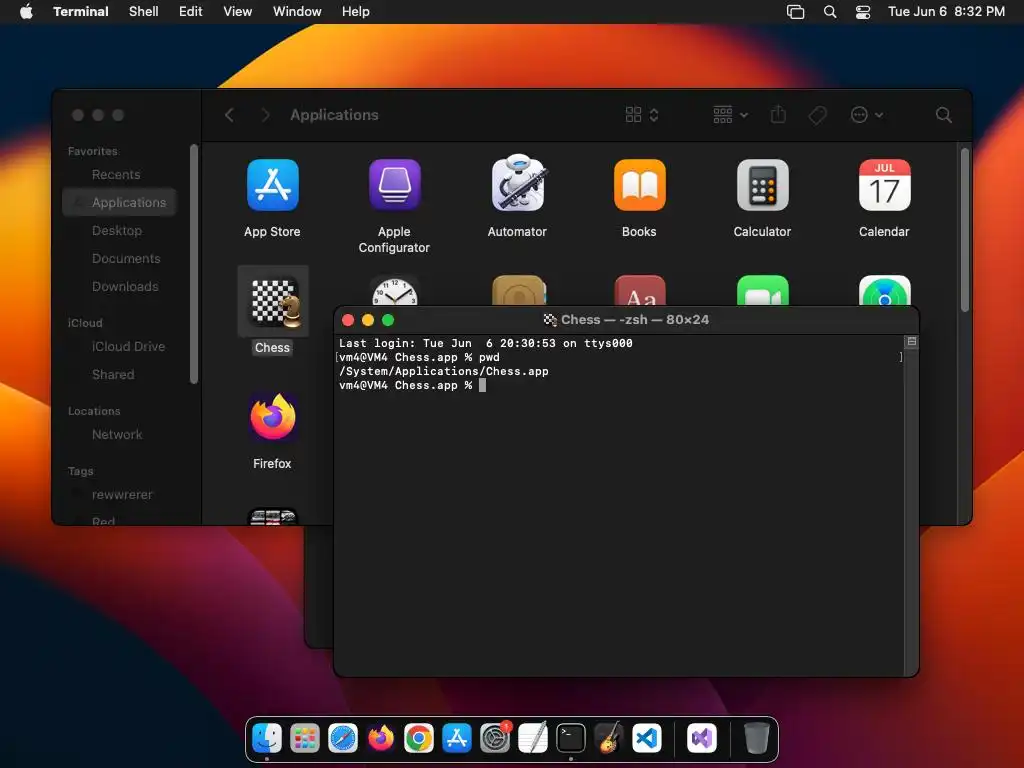Viewport: 1024px width, 768px height.
Task: Click the Finder content vertical scrollbar
Action: point(965,230)
